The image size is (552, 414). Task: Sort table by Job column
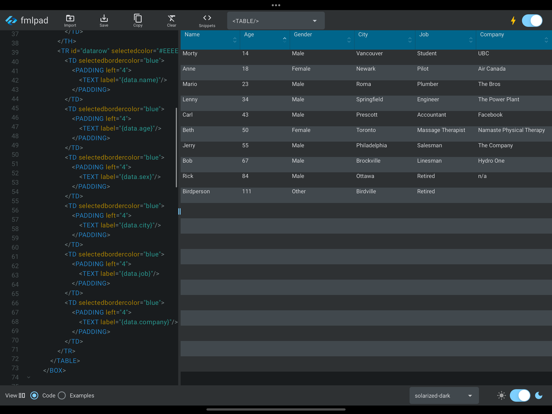[x=471, y=40]
